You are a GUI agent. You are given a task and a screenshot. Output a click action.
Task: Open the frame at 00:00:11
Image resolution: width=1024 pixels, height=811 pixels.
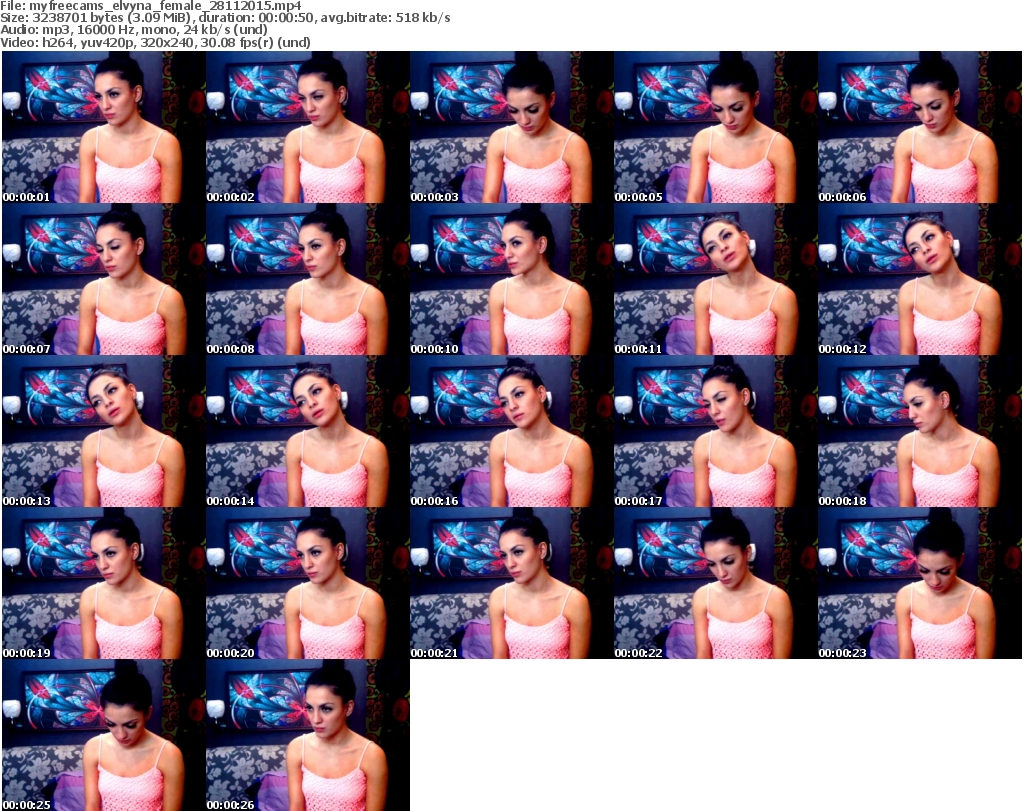[715, 279]
